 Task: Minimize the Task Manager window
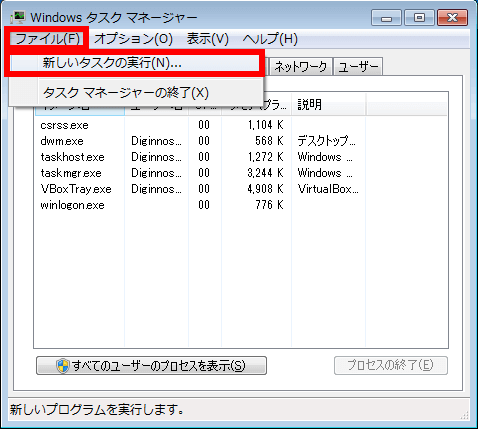(387, 17)
